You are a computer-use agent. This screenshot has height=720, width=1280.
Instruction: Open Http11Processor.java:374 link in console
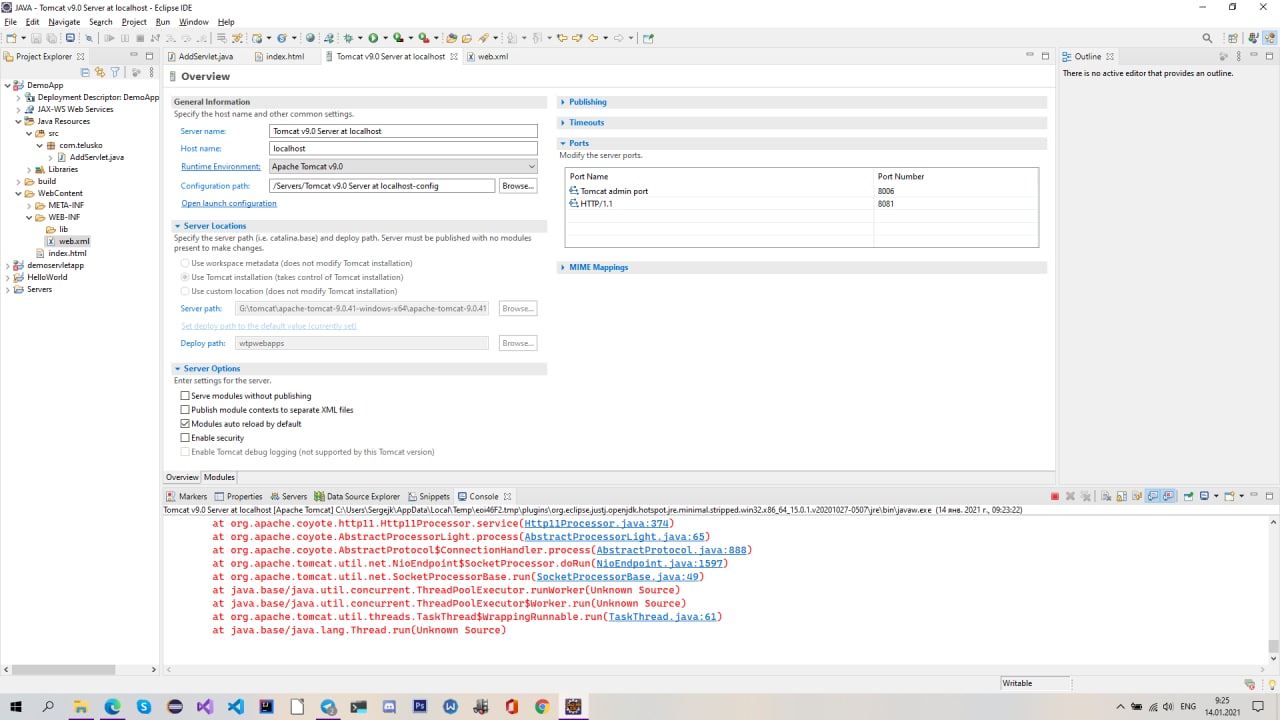point(596,523)
